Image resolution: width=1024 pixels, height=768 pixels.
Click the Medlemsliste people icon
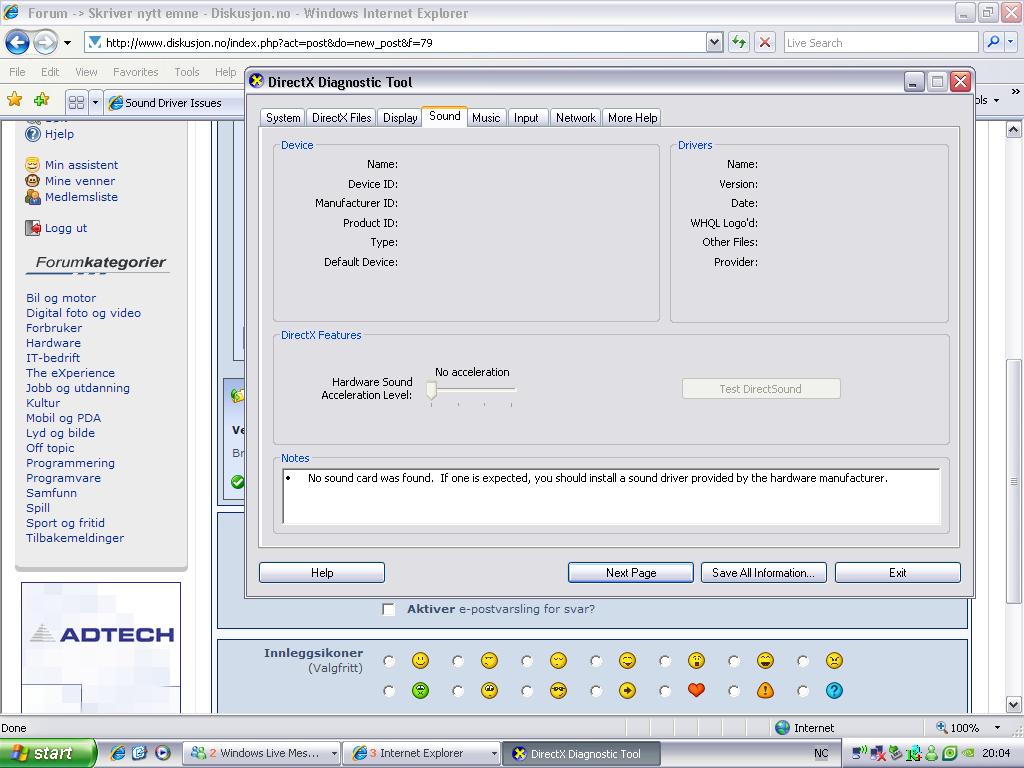(33, 197)
